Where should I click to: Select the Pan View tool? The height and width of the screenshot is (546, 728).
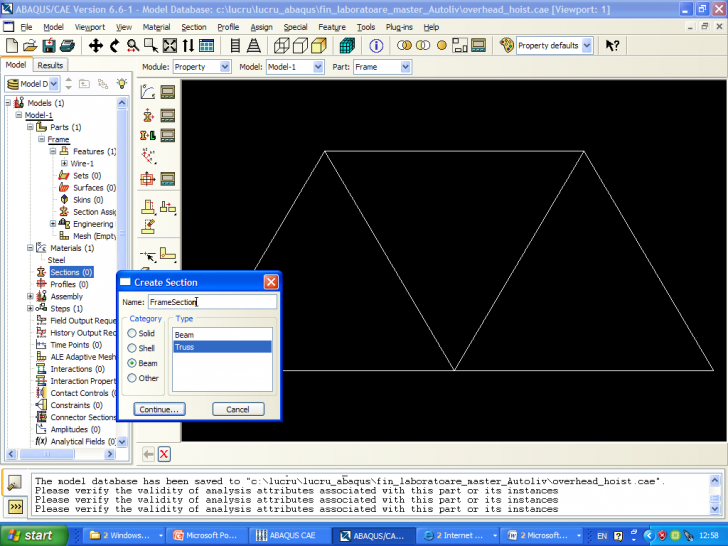click(96, 46)
